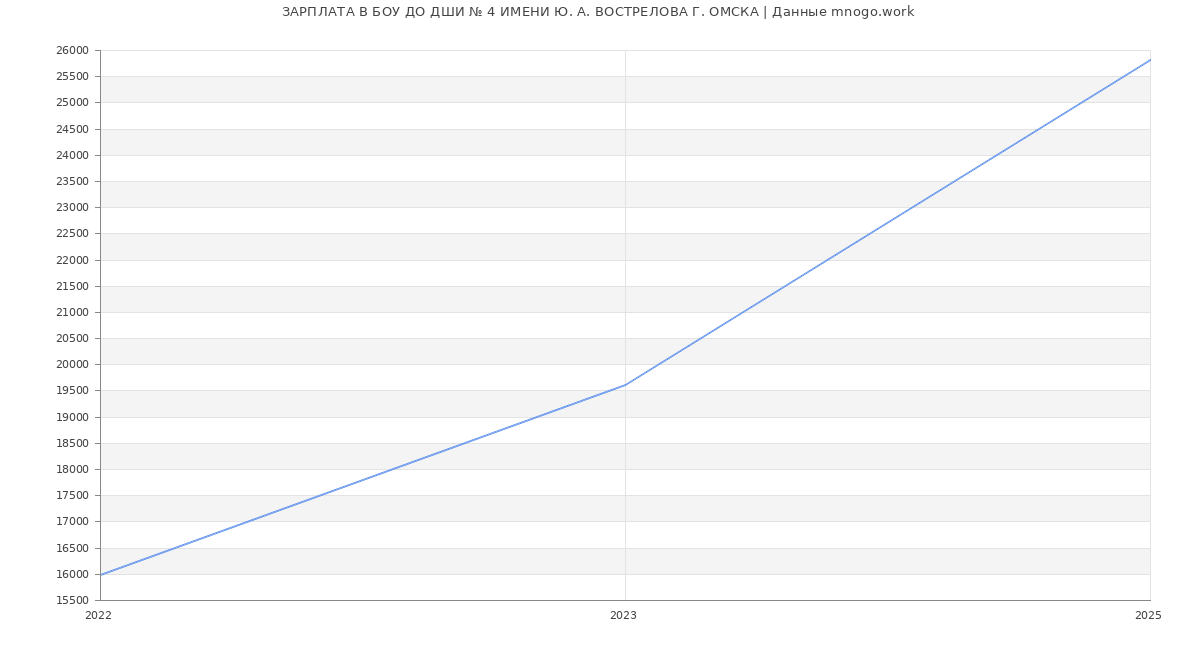Select the line's end point at 2025
Viewport: 1200px width, 650px height.
[x=1149, y=60]
